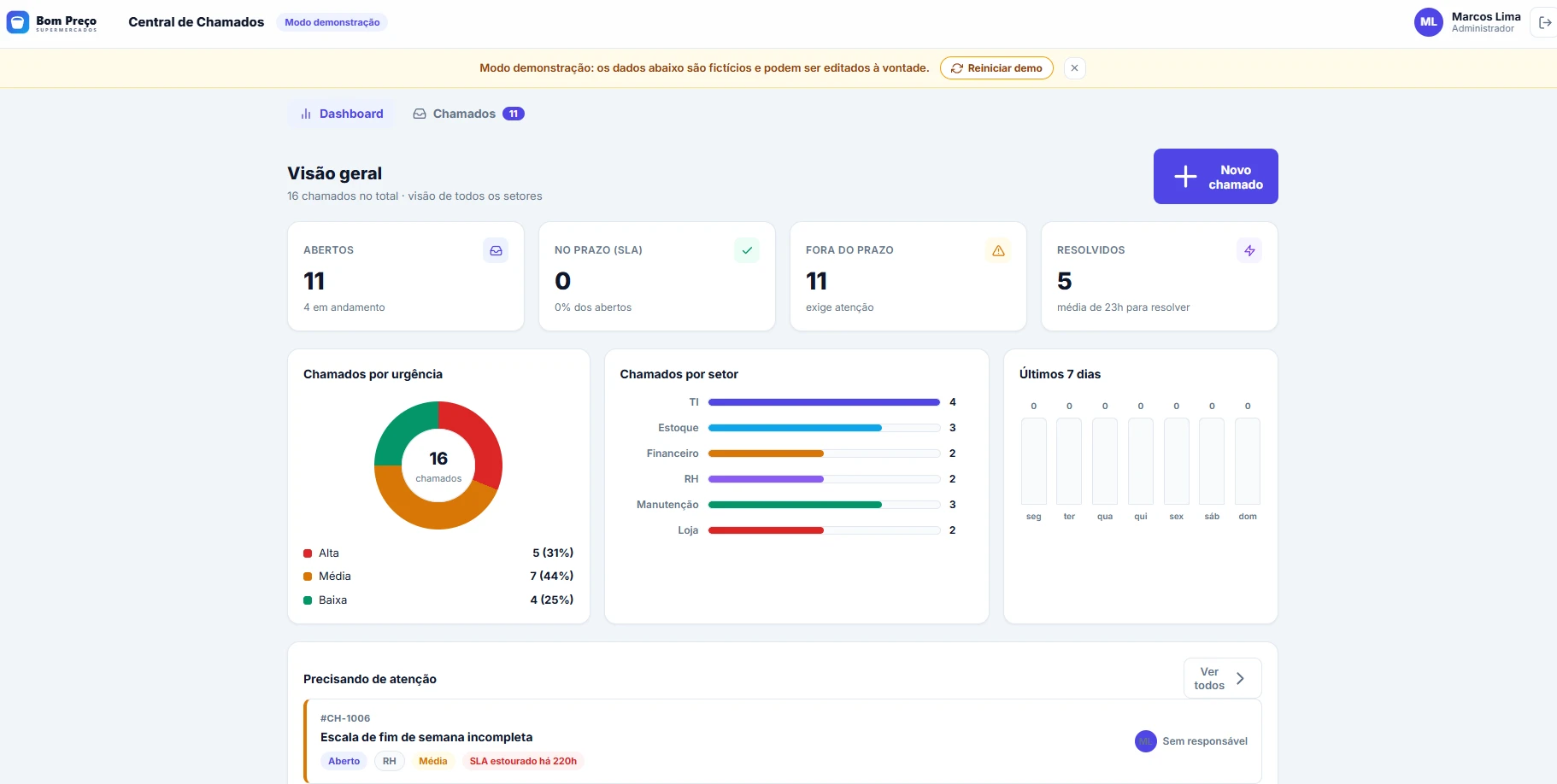Click the plus icon in Novo chamado
This screenshot has height=784, width=1557.
[x=1185, y=177]
